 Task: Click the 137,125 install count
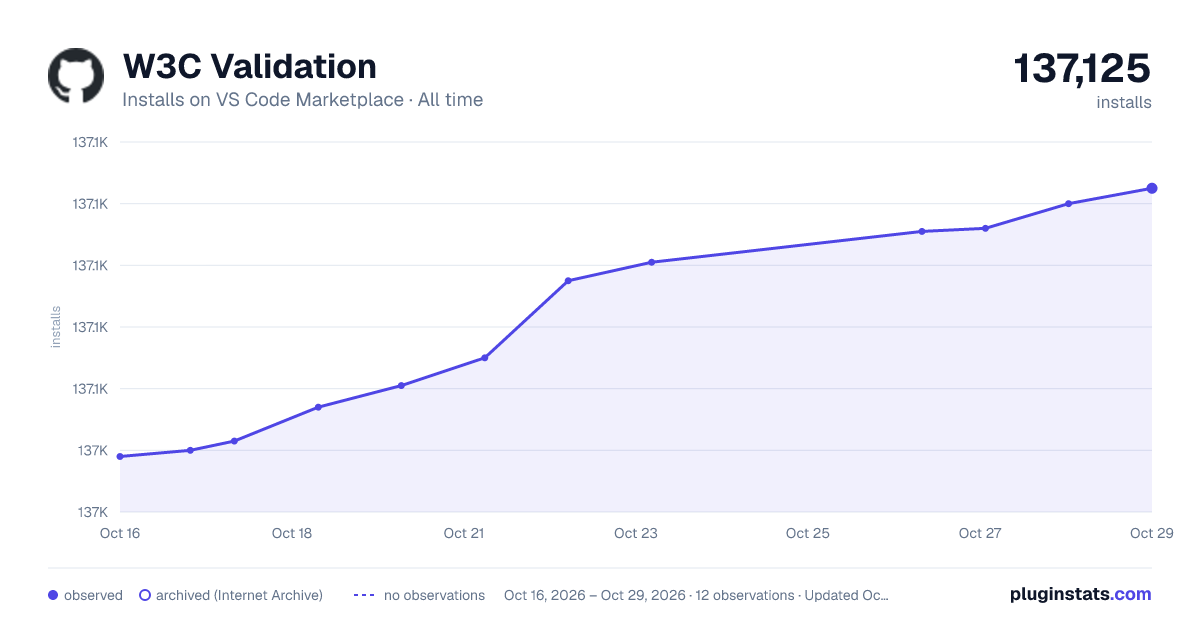[1082, 69]
